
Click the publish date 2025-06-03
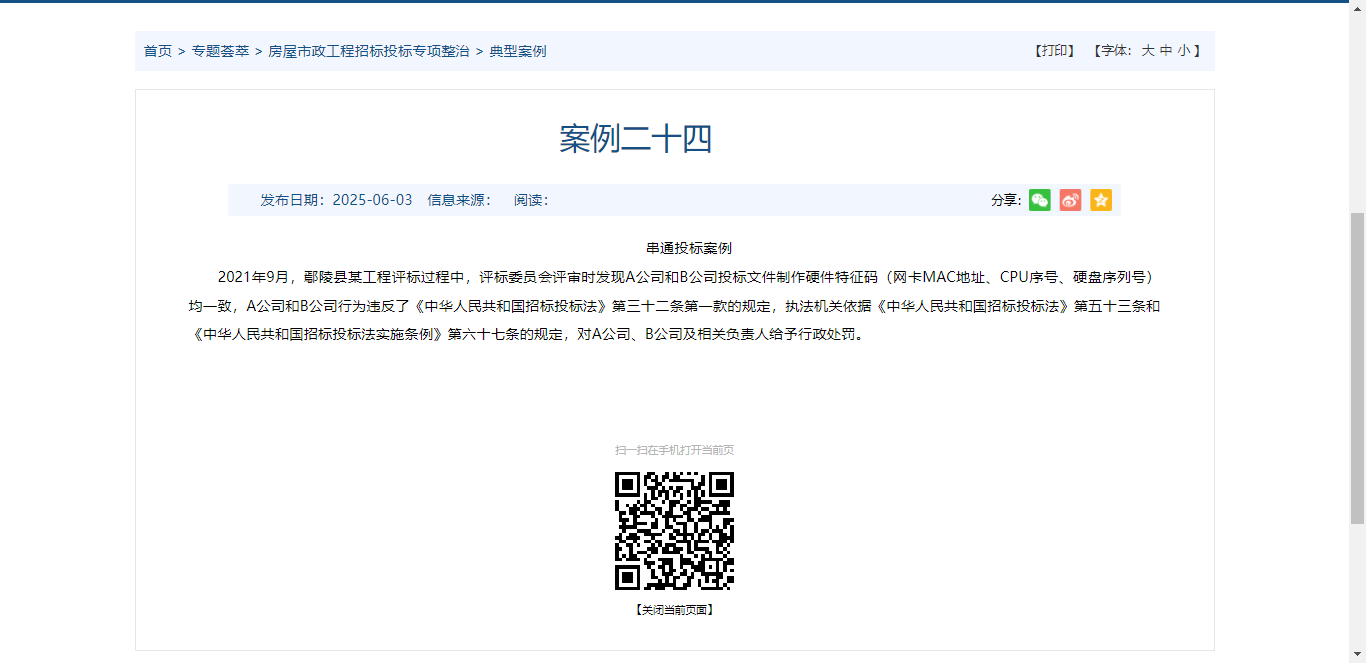(372, 200)
